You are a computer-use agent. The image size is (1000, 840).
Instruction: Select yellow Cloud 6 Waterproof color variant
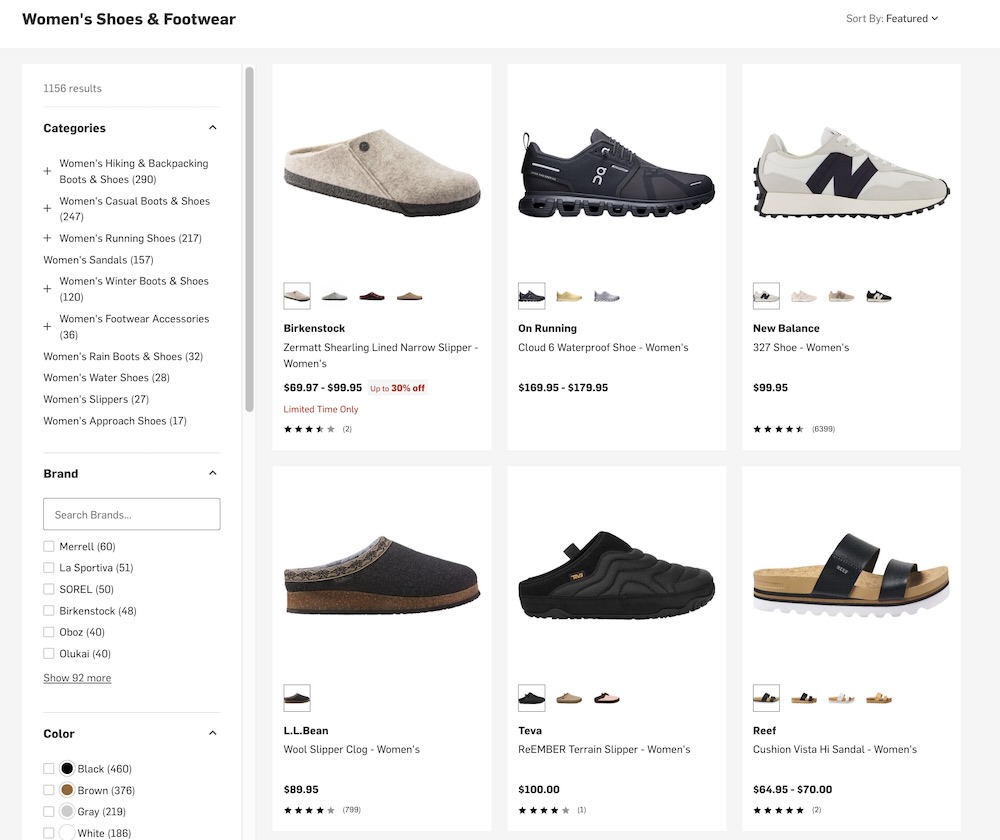[x=569, y=296]
